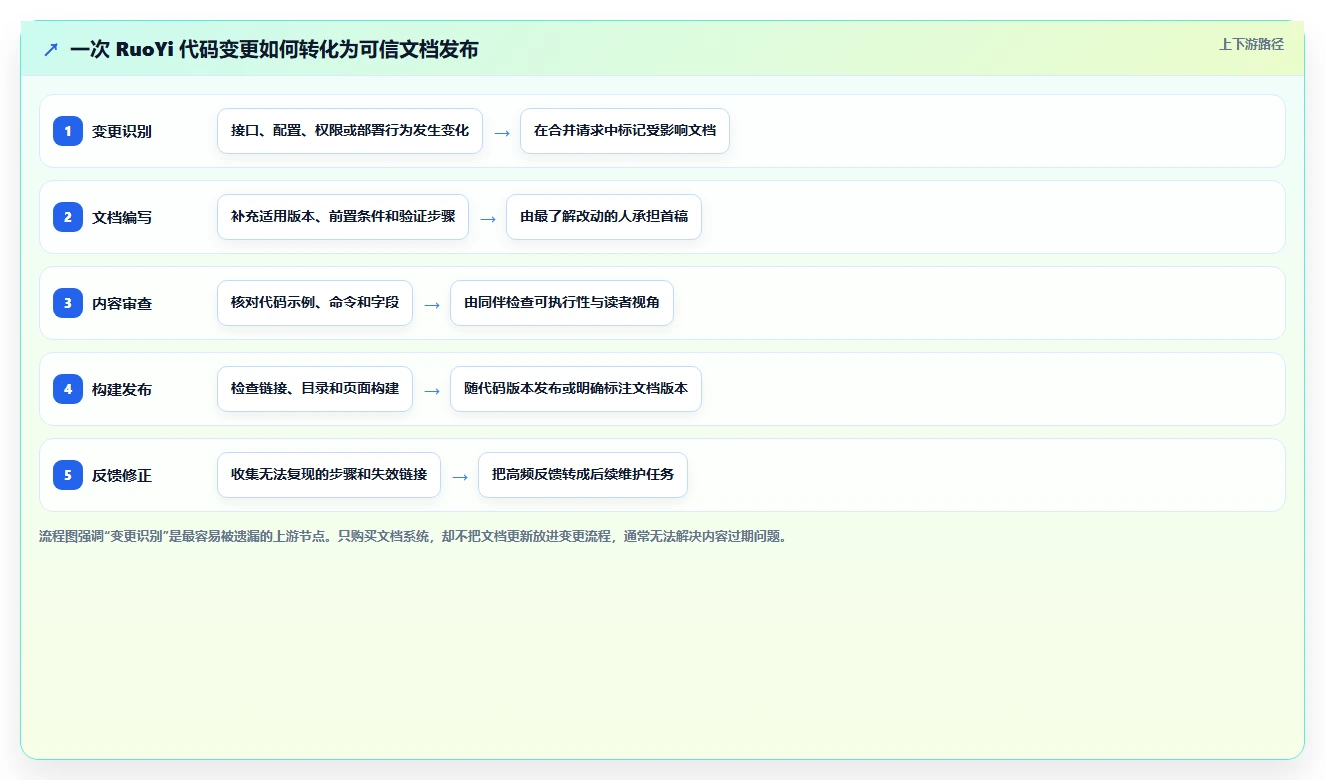
Task: Select step number 5 badge
Action: tap(68, 475)
